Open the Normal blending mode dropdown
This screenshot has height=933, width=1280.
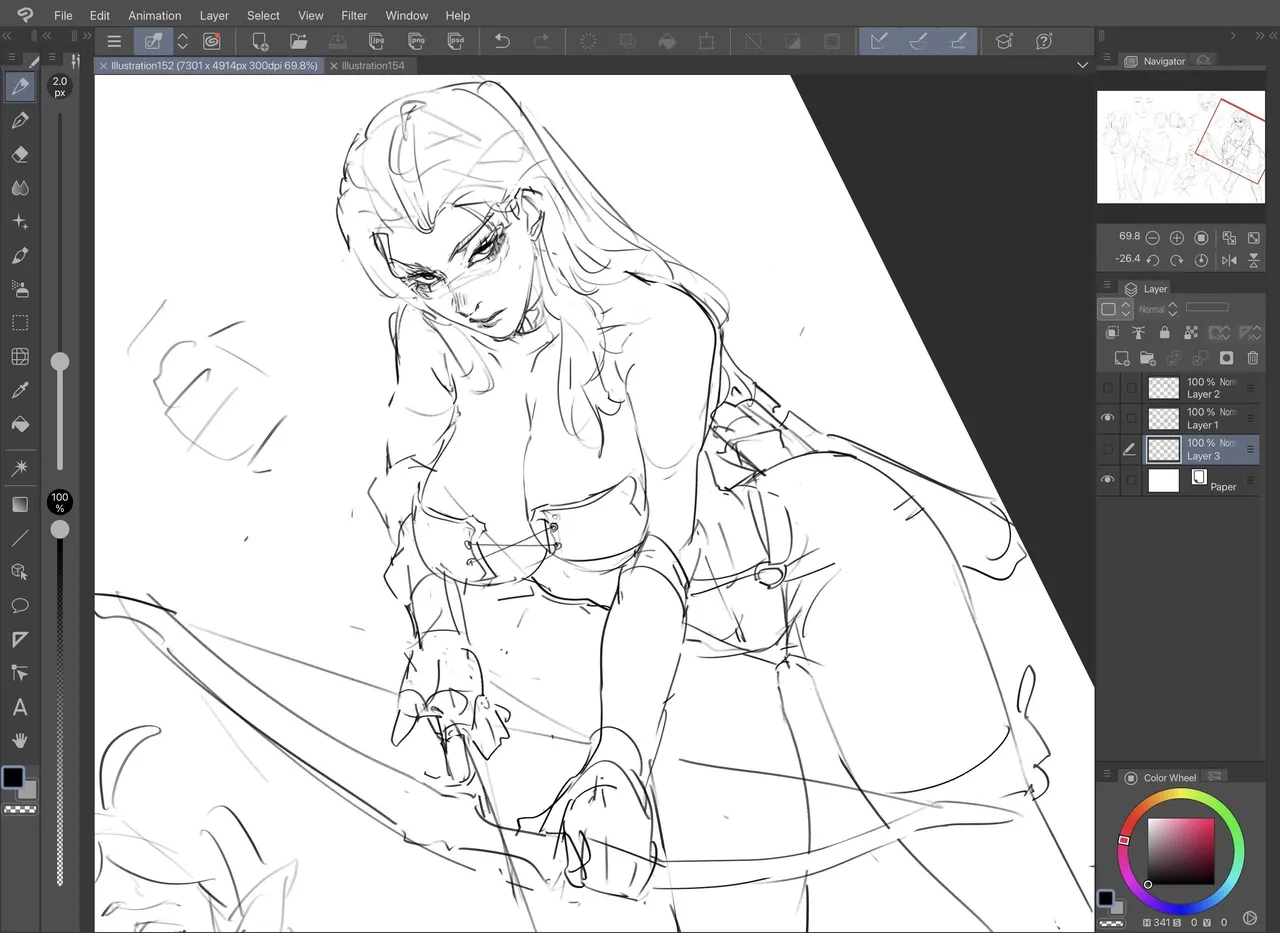click(x=1158, y=309)
